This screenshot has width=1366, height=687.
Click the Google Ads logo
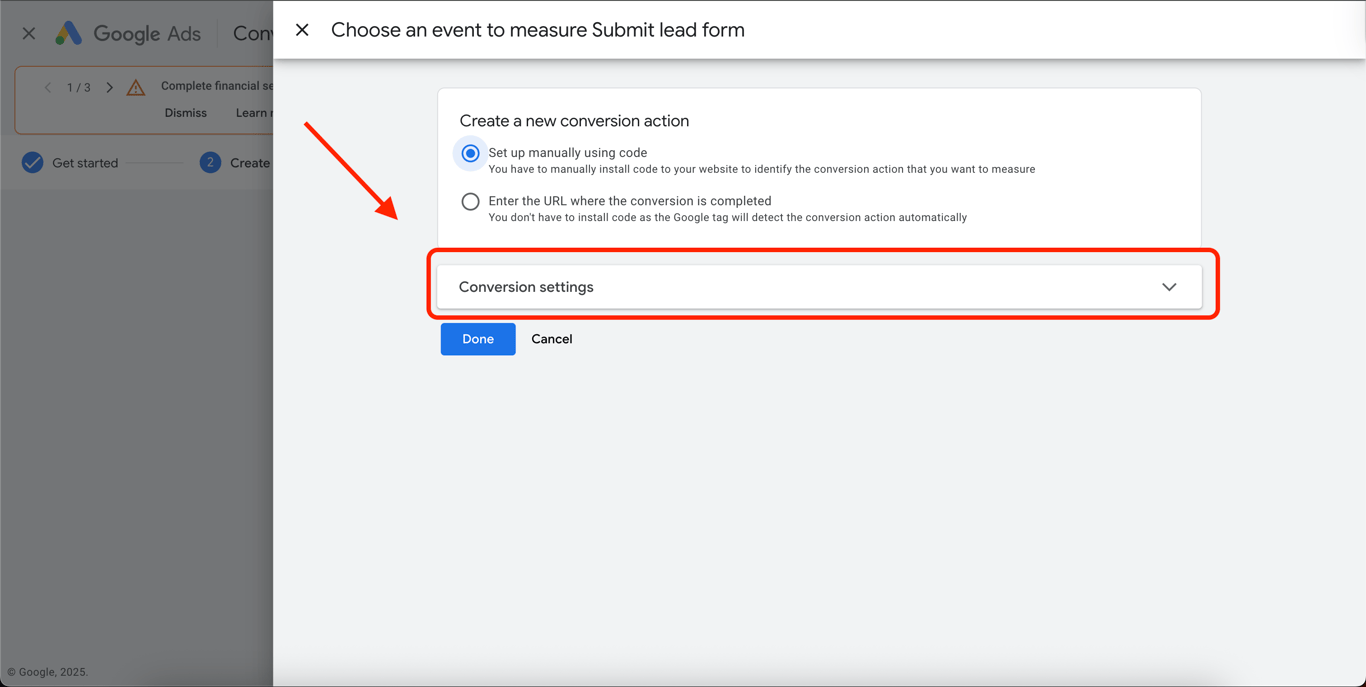(68, 33)
